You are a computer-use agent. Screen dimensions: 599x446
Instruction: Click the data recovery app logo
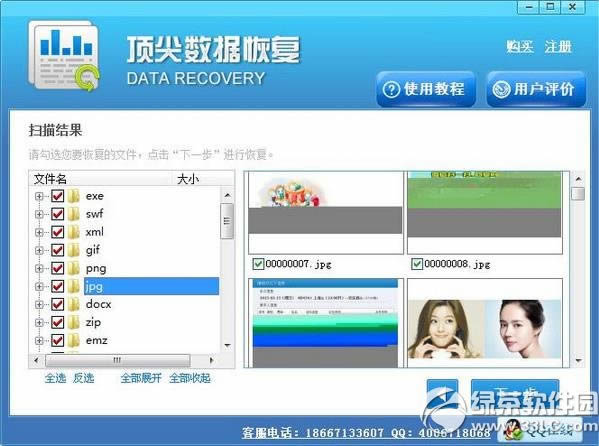coord(64,56)
